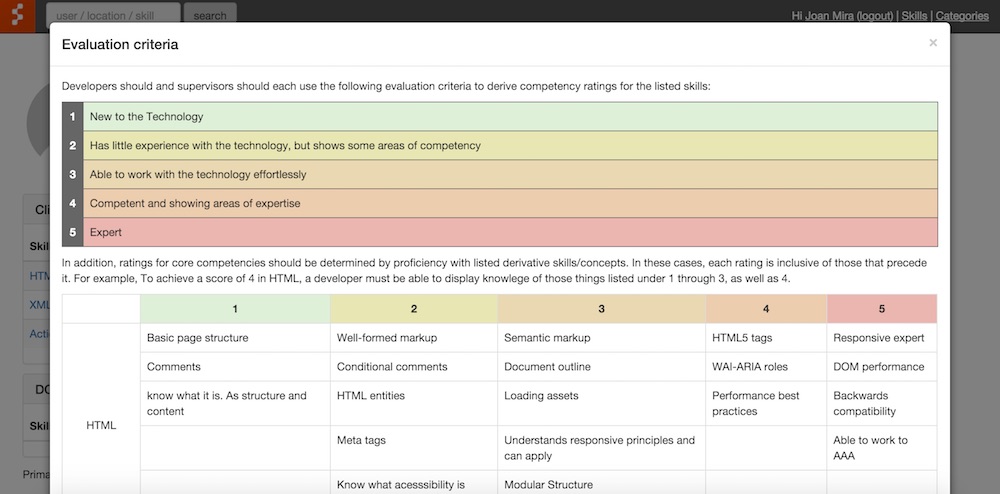Click the 'Conditional comments' table cell

392,367
